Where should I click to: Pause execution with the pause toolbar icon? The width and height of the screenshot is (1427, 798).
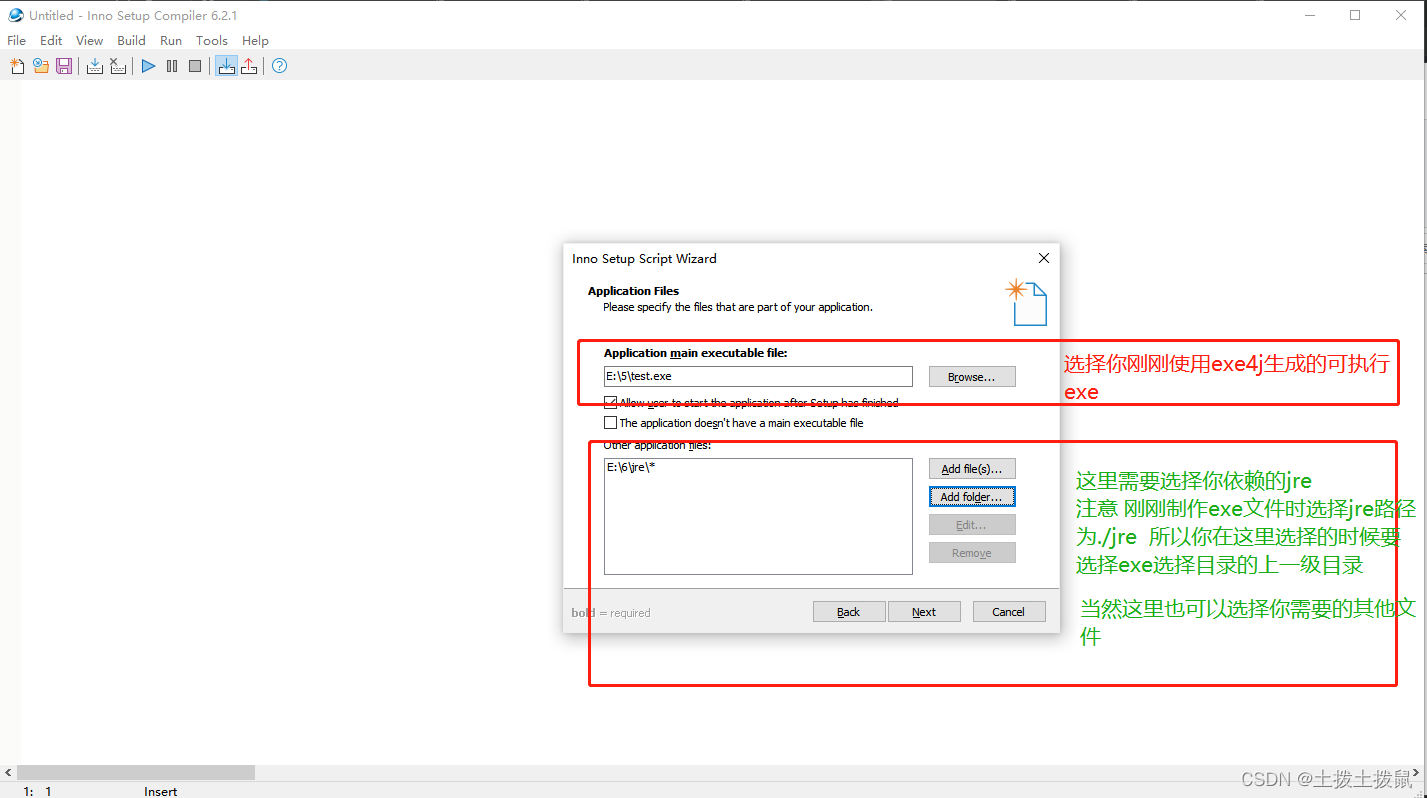[172, 66]
